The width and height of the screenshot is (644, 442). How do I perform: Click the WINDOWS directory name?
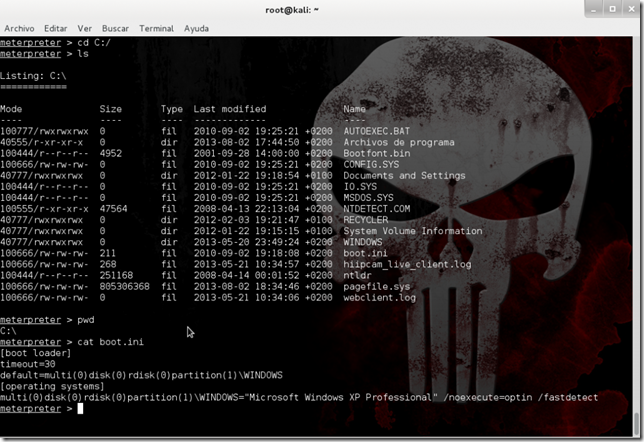[x=363, y=242]
